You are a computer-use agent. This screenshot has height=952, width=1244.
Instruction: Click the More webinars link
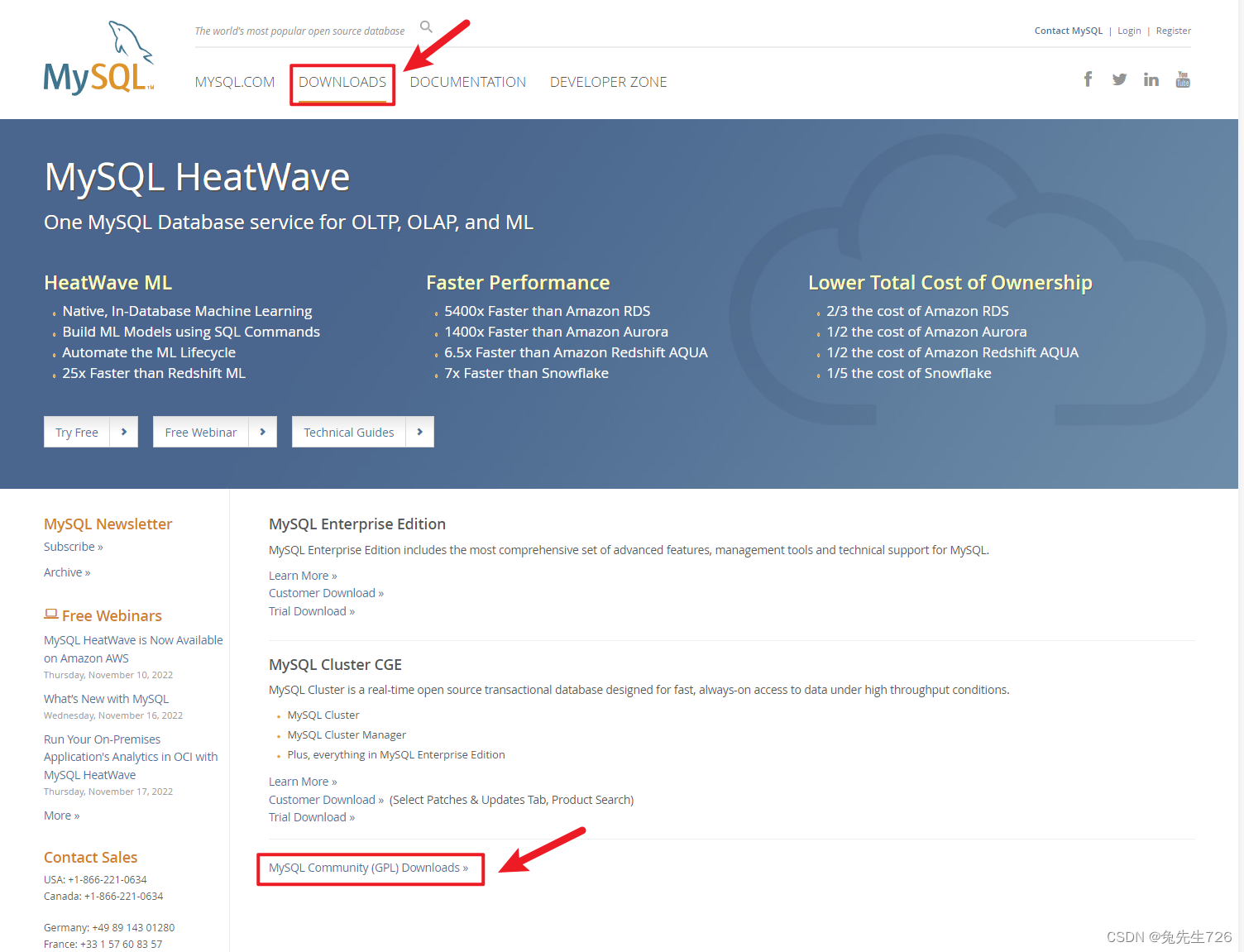(x=62, y=816)
